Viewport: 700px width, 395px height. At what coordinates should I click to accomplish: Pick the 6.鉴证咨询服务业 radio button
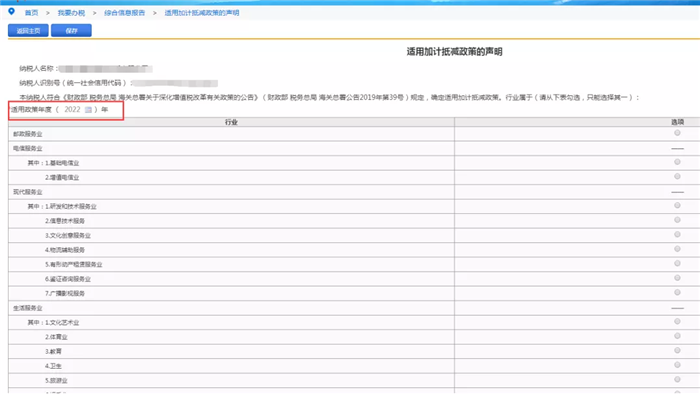point(677,278)
